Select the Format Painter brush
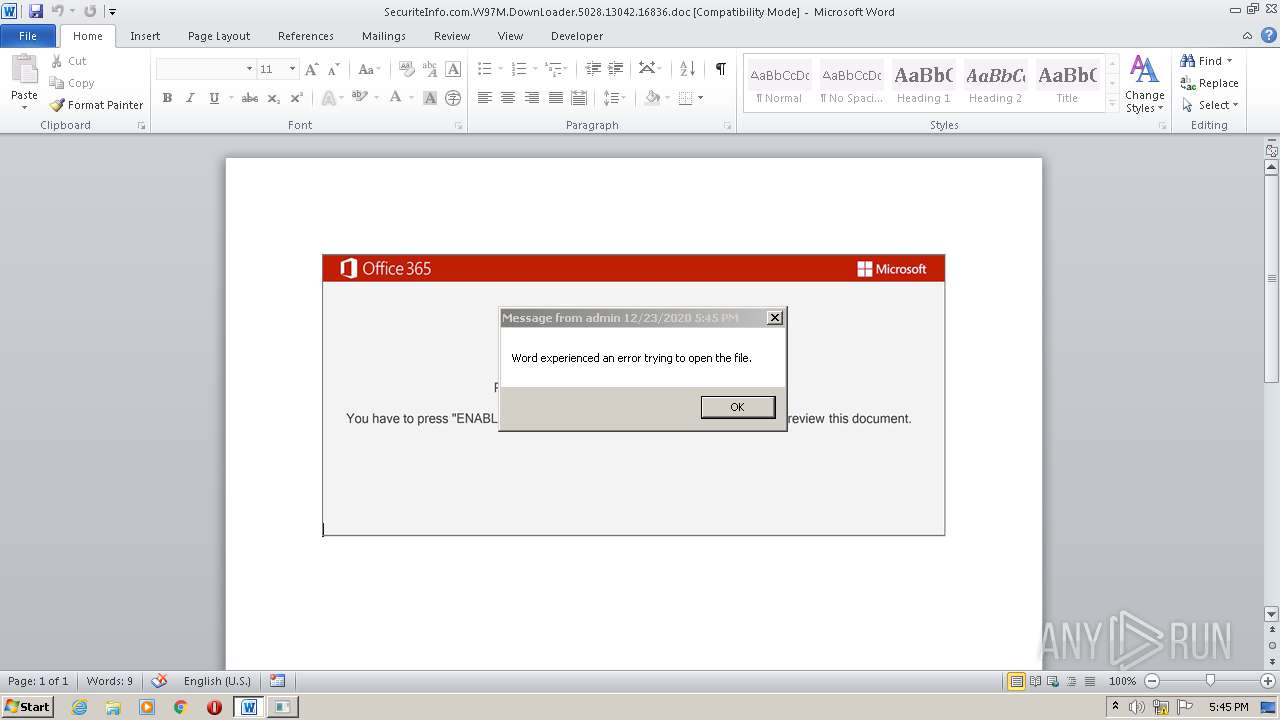Image resolution: width=1280 pixels, height=720 pixels. (97, 105)
